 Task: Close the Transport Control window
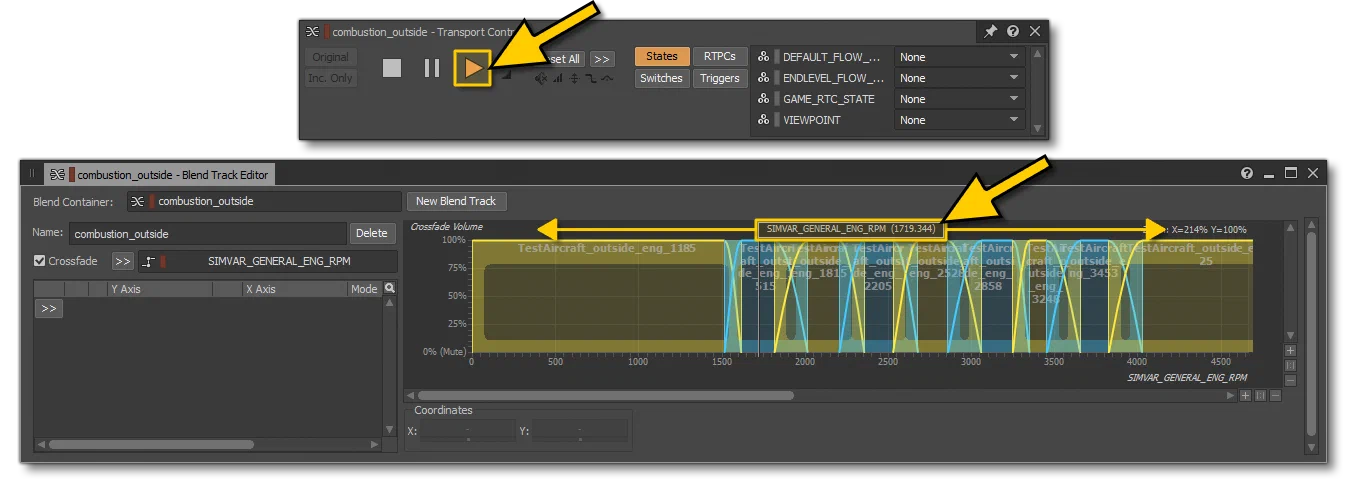[x=1035, y=32]
